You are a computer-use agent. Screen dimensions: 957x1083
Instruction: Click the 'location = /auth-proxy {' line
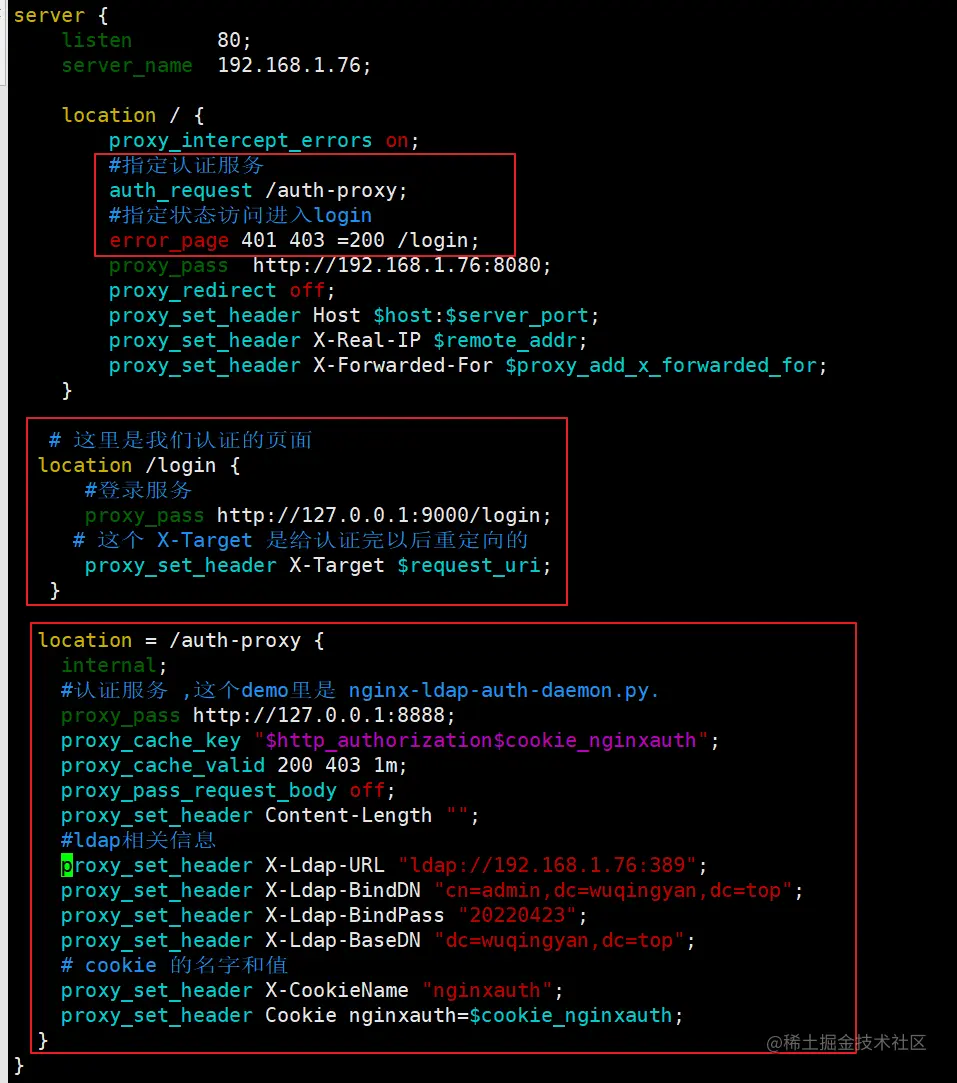[181, 640]
